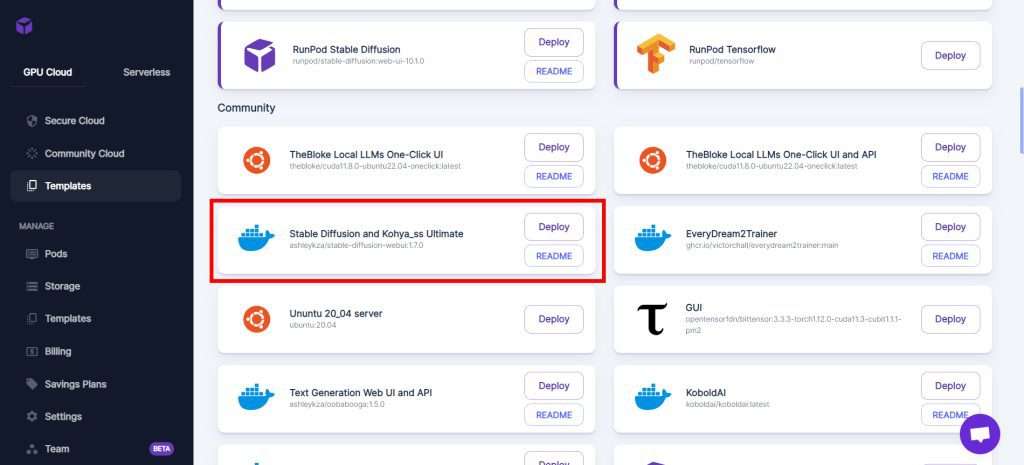This screenshot has height=465, width=1024.
Task: Open README for RunPod Stable Diffusion
Action: pos(554,71)
